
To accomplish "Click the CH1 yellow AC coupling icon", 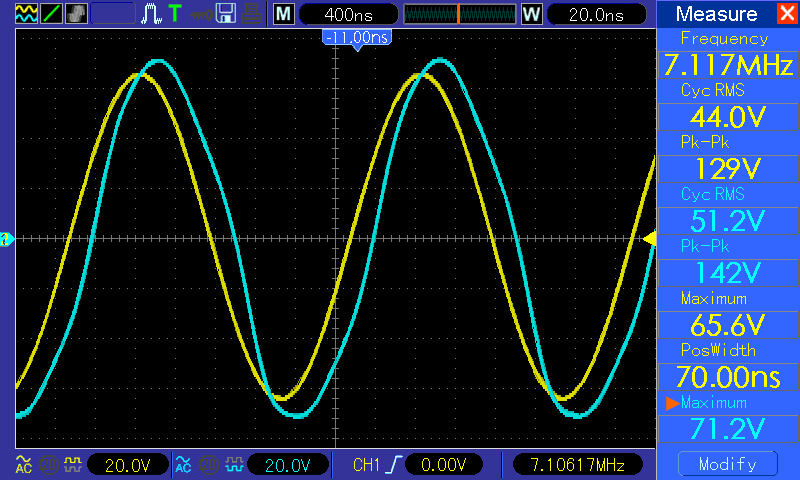I will point(23,464).
